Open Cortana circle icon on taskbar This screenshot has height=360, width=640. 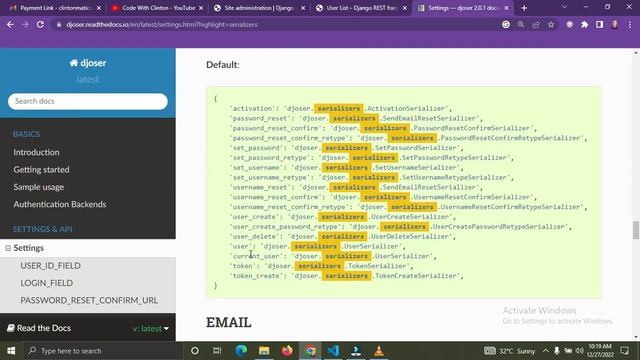coord(195,351)
